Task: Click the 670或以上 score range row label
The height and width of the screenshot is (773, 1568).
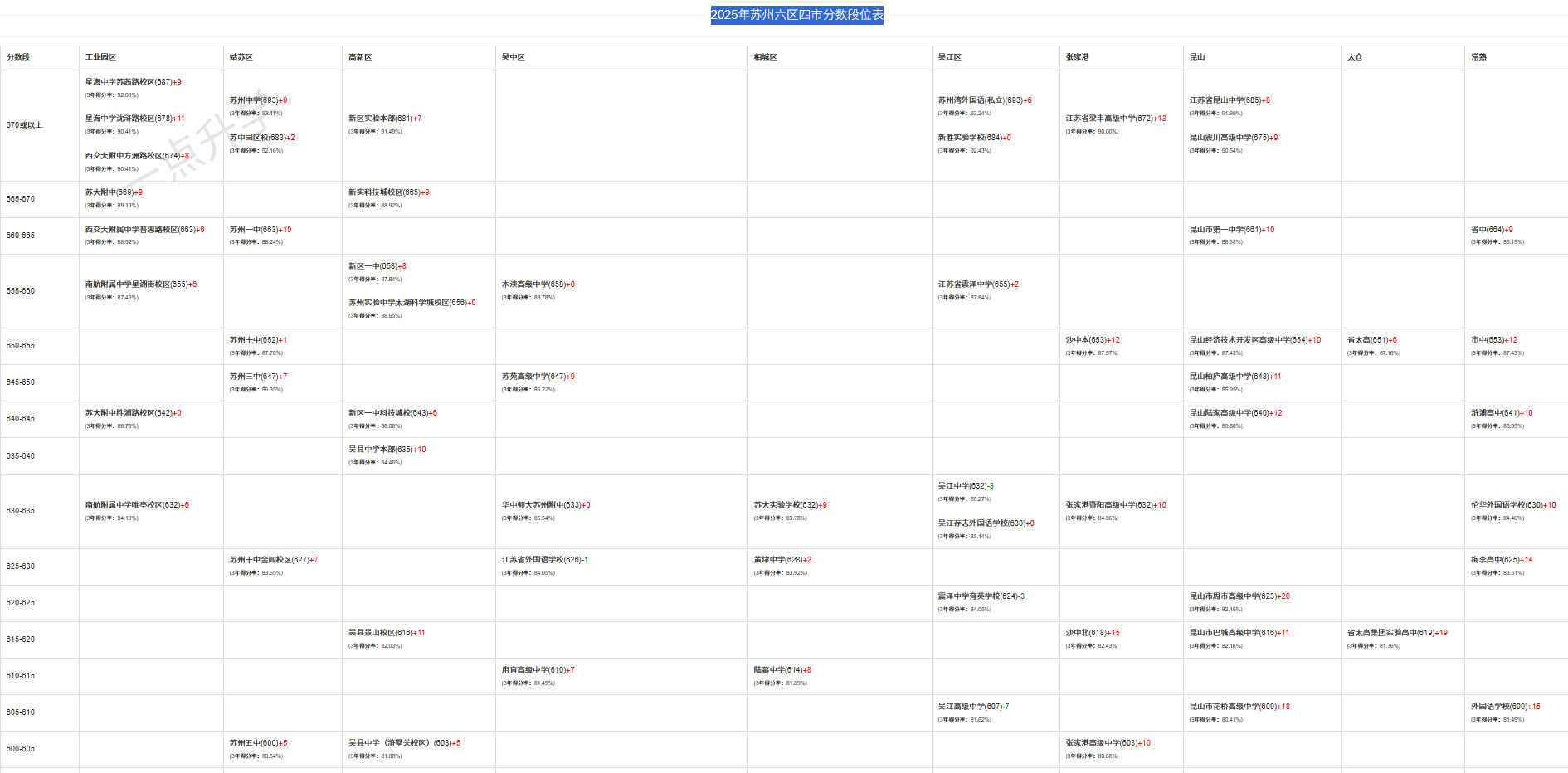Action: (24, 125)
